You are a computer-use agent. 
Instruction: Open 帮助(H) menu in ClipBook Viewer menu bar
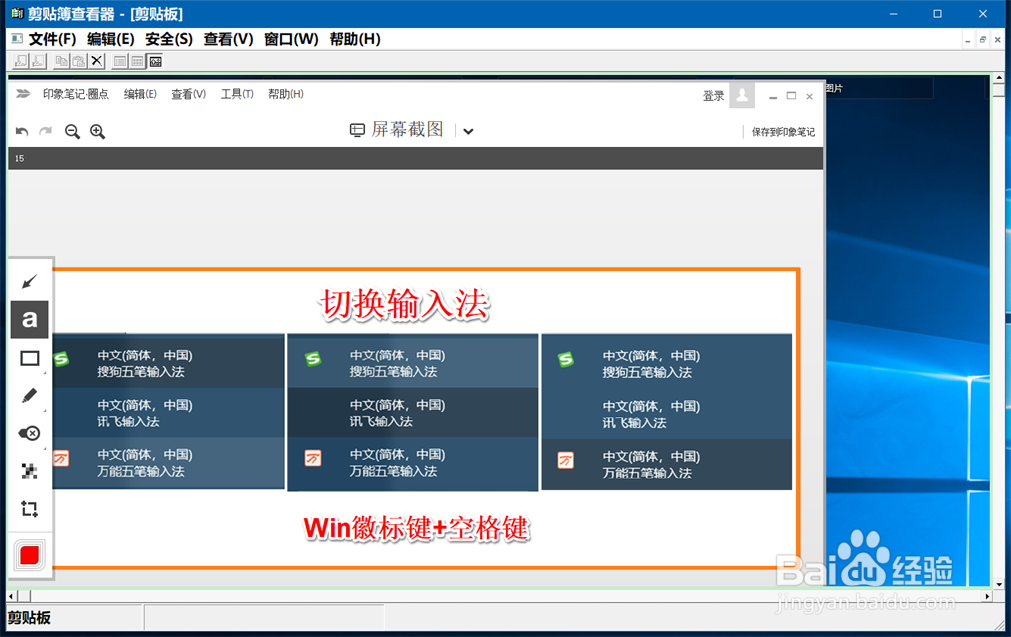(355, 39)
